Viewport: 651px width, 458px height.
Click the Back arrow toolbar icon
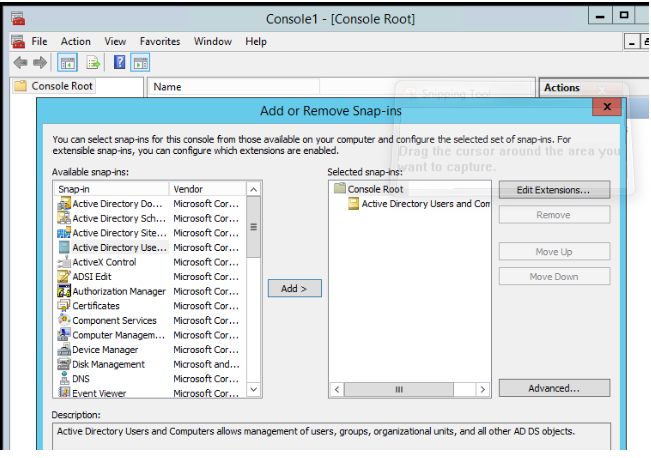point(20,63)
